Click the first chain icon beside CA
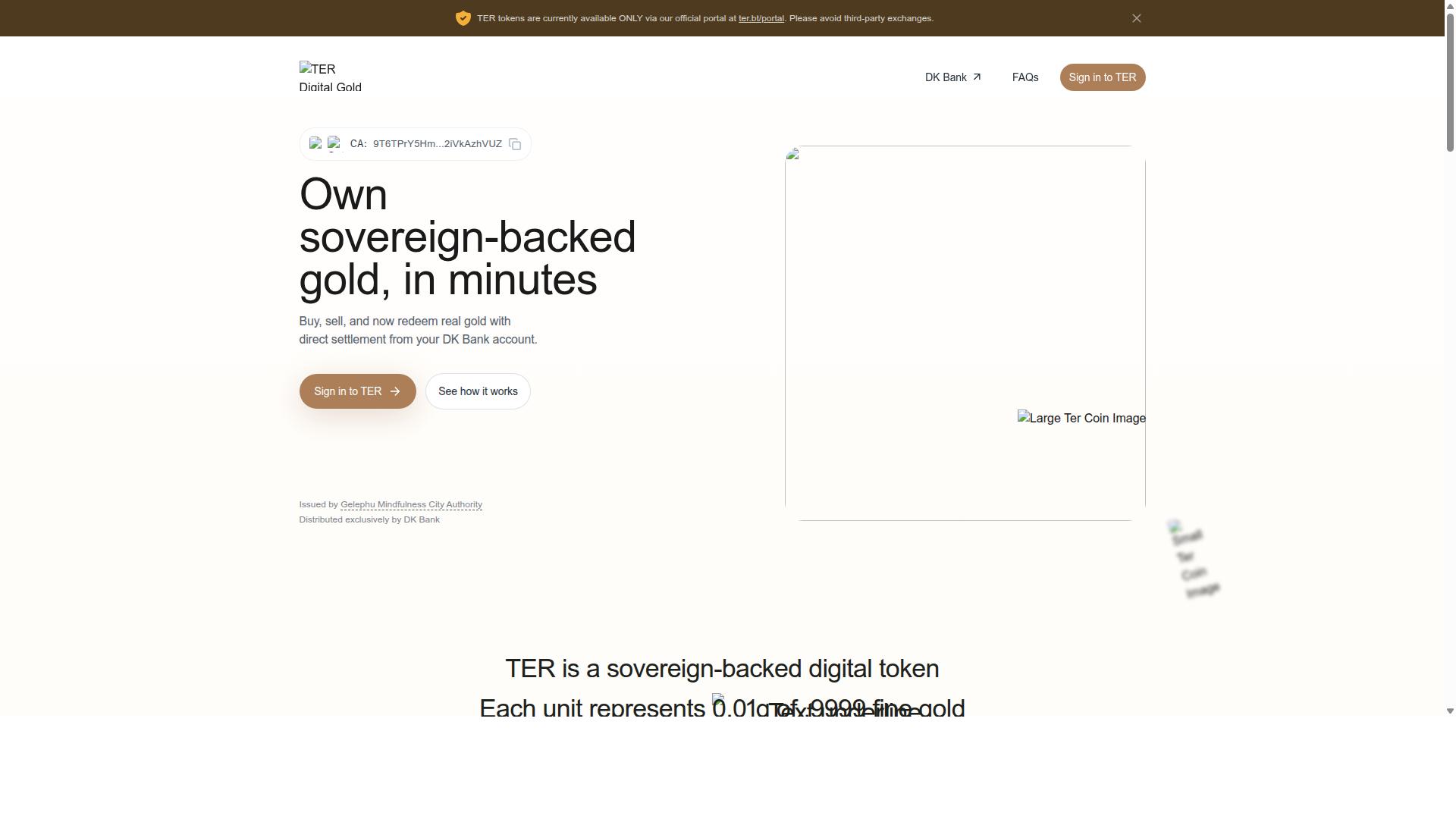This screenshot has height=819, width=1456. (315, 144)
